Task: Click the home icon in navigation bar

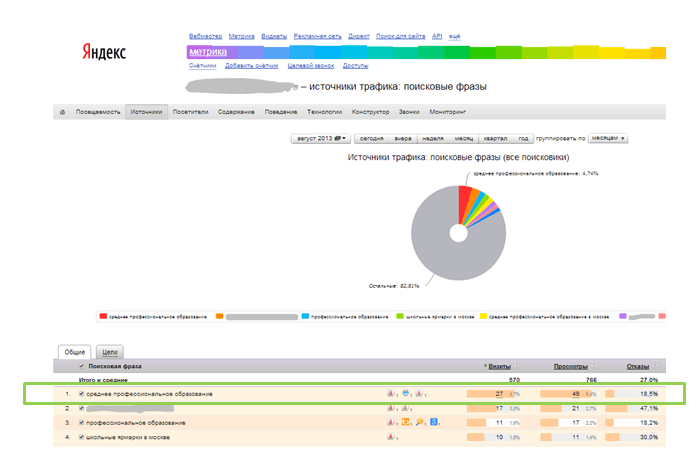Action: (64, 112)
